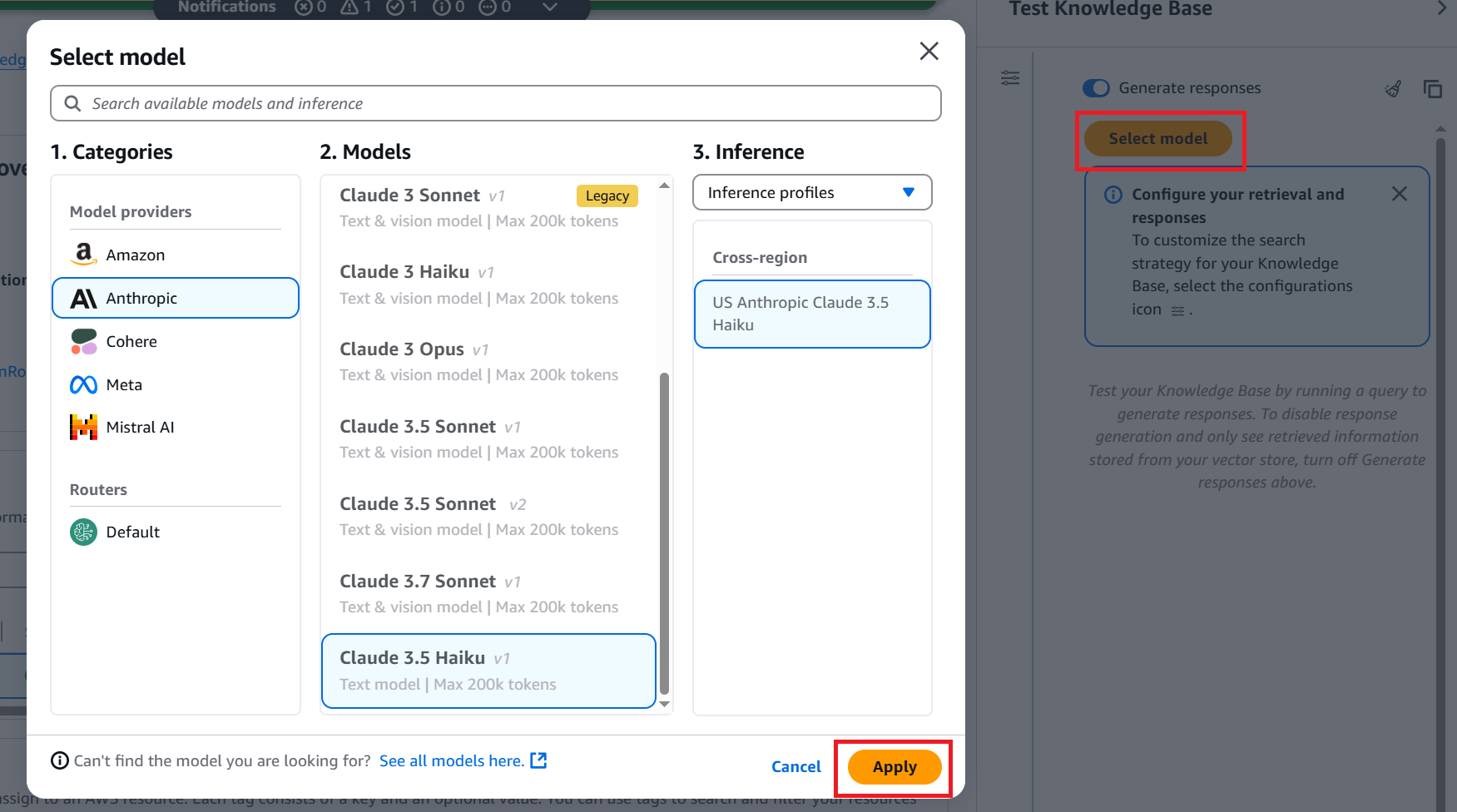Click the notifications warning count icon
1457x812 pixels.
point(349,7)
